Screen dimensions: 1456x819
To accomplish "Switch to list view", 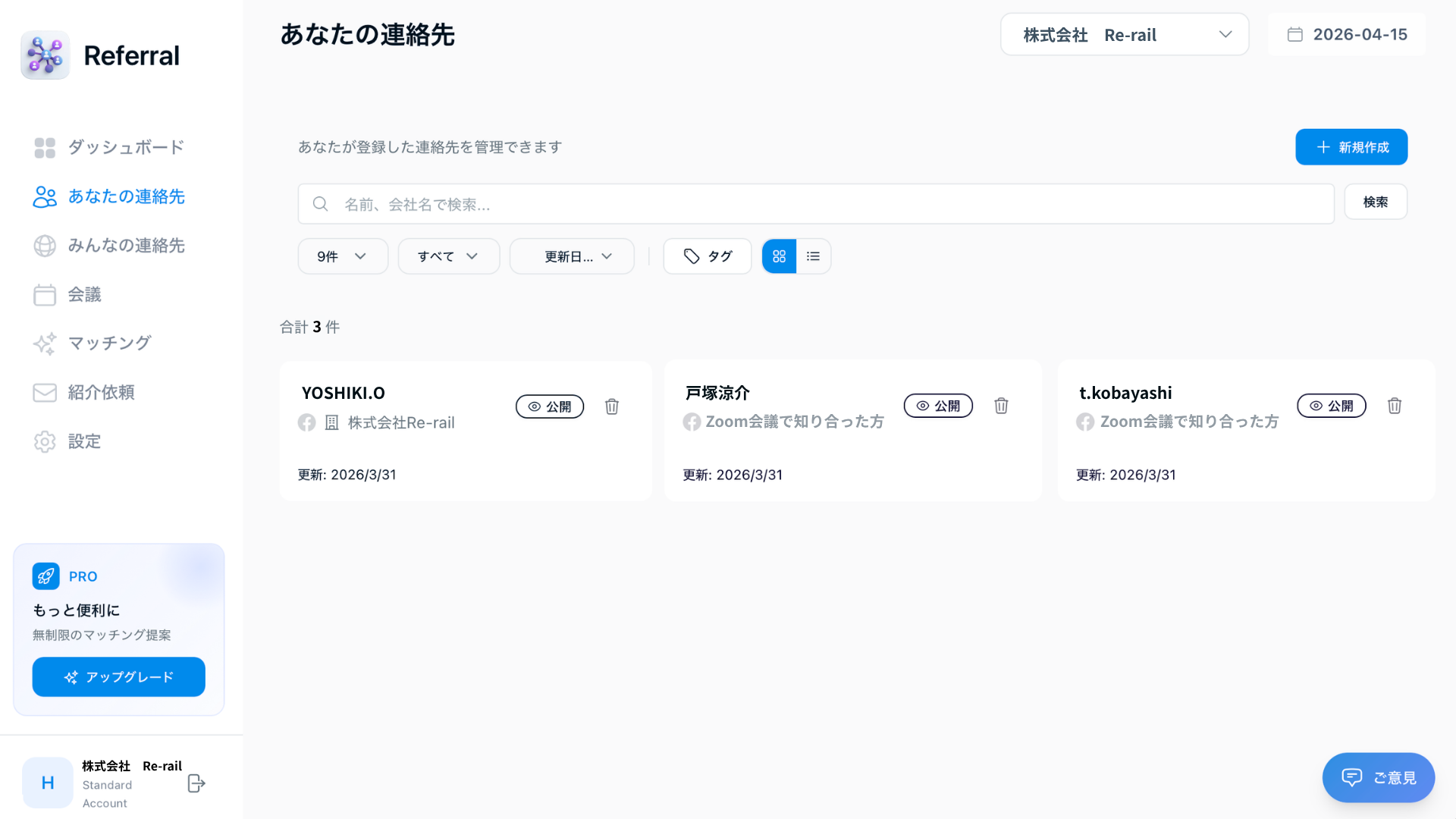I will point(814,256).
